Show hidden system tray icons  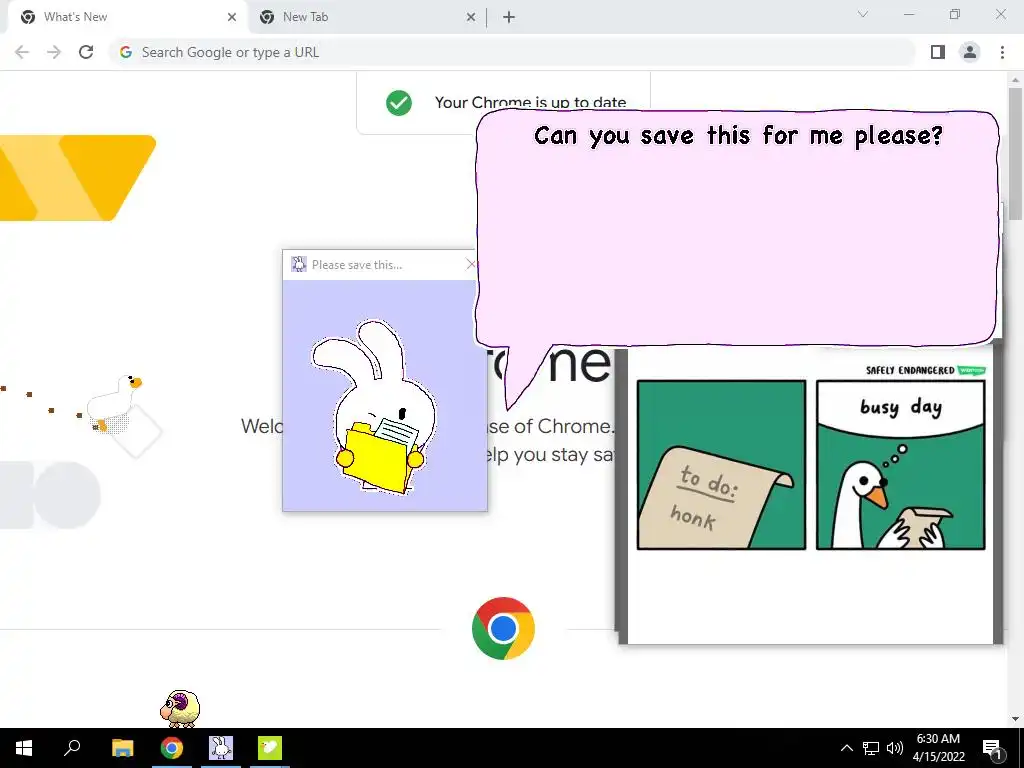tap(846, 748)
